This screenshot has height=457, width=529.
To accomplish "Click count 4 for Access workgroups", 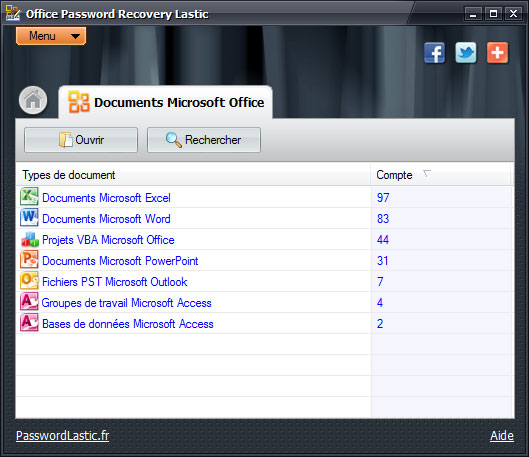I will [x=380, y=303].
